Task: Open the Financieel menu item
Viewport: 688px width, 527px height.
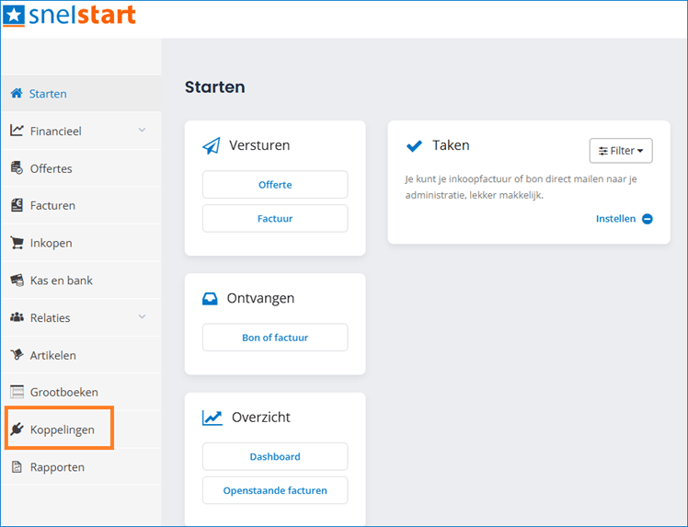Action: click(x=55, y=131)
